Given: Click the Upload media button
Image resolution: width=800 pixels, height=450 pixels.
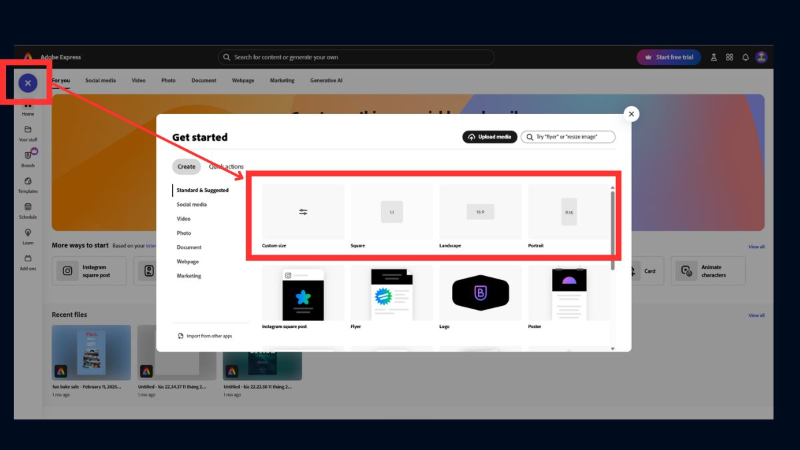Looking at the screenshot, I should (490, 137).
